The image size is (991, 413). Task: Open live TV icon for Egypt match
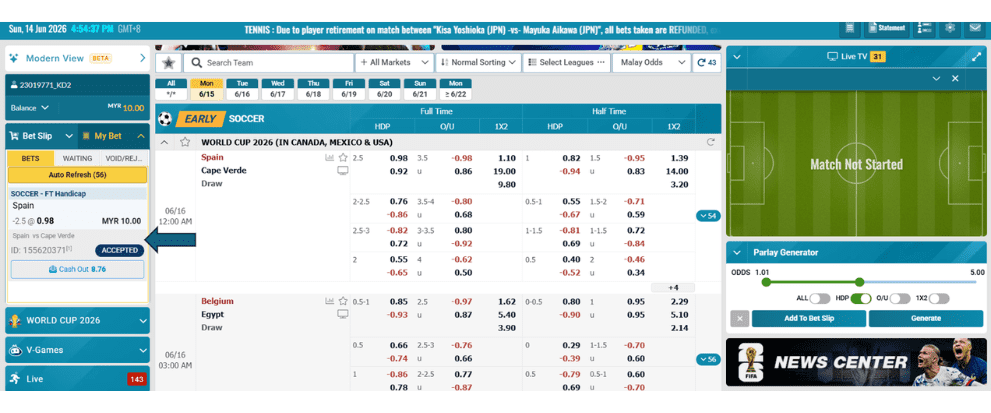tap(343, 314)
